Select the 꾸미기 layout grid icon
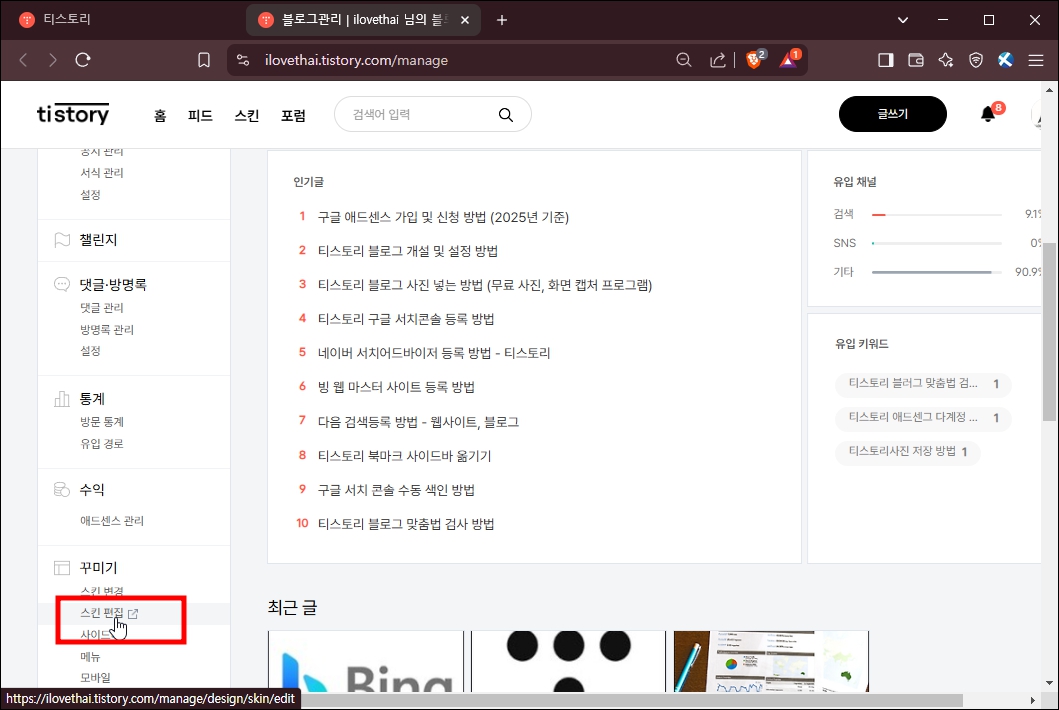The height and width of the screenshot is (710, 1059). pyautogui.click(x=63, y=567)
